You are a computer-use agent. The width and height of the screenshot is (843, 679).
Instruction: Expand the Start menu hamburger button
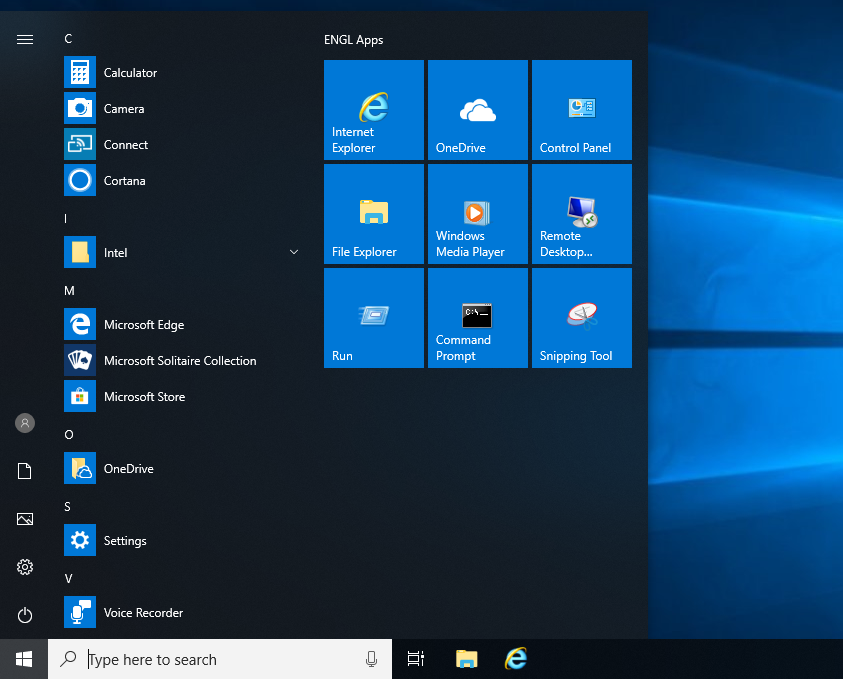click(x=25, y=40)
